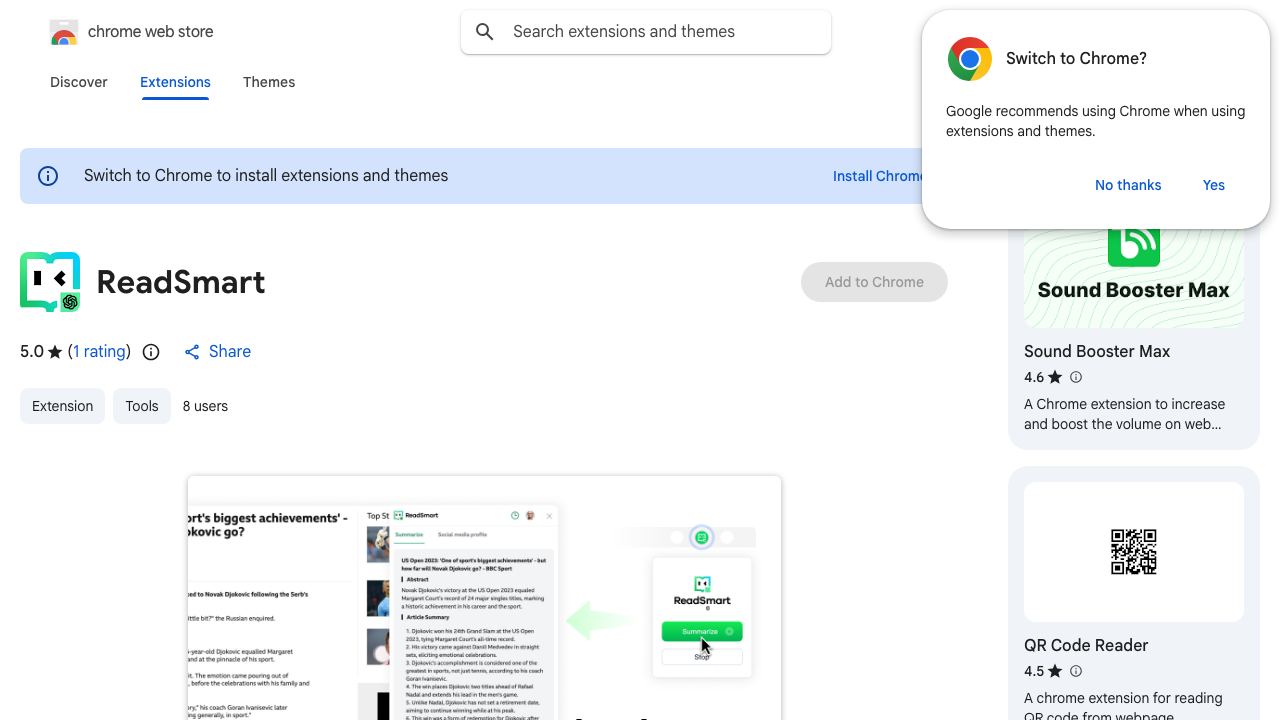Click the info icon in blue banner
Viewport: 1280px width, 720px height.
pos(48,176)
